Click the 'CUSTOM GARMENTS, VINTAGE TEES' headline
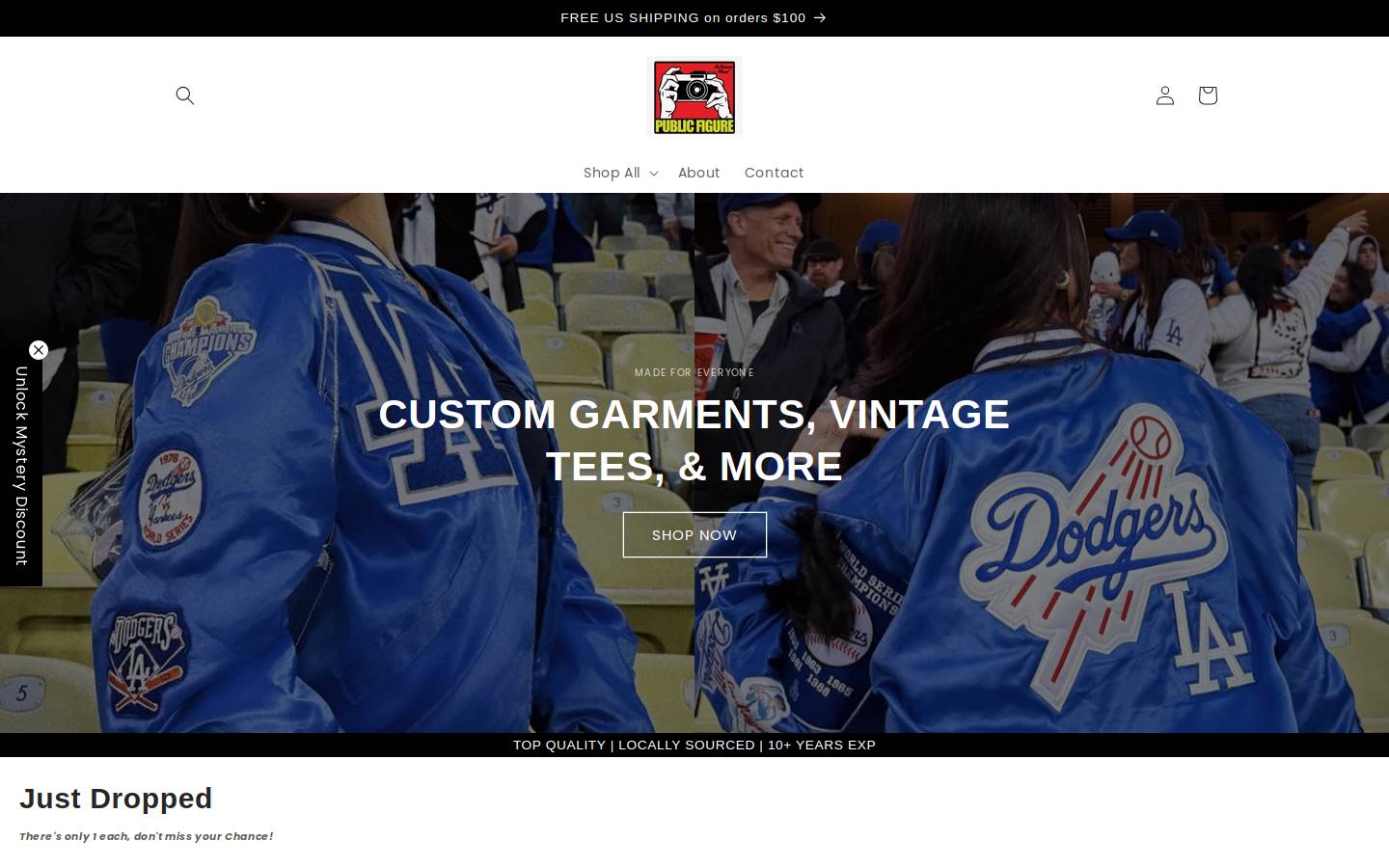 click(694, 440)
